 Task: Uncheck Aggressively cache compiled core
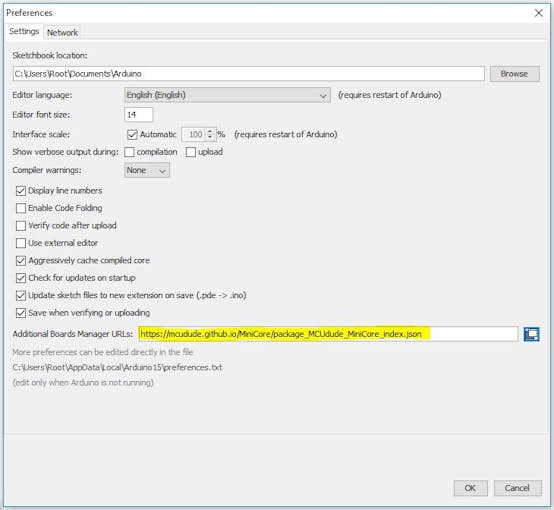[x=21, y=261]
